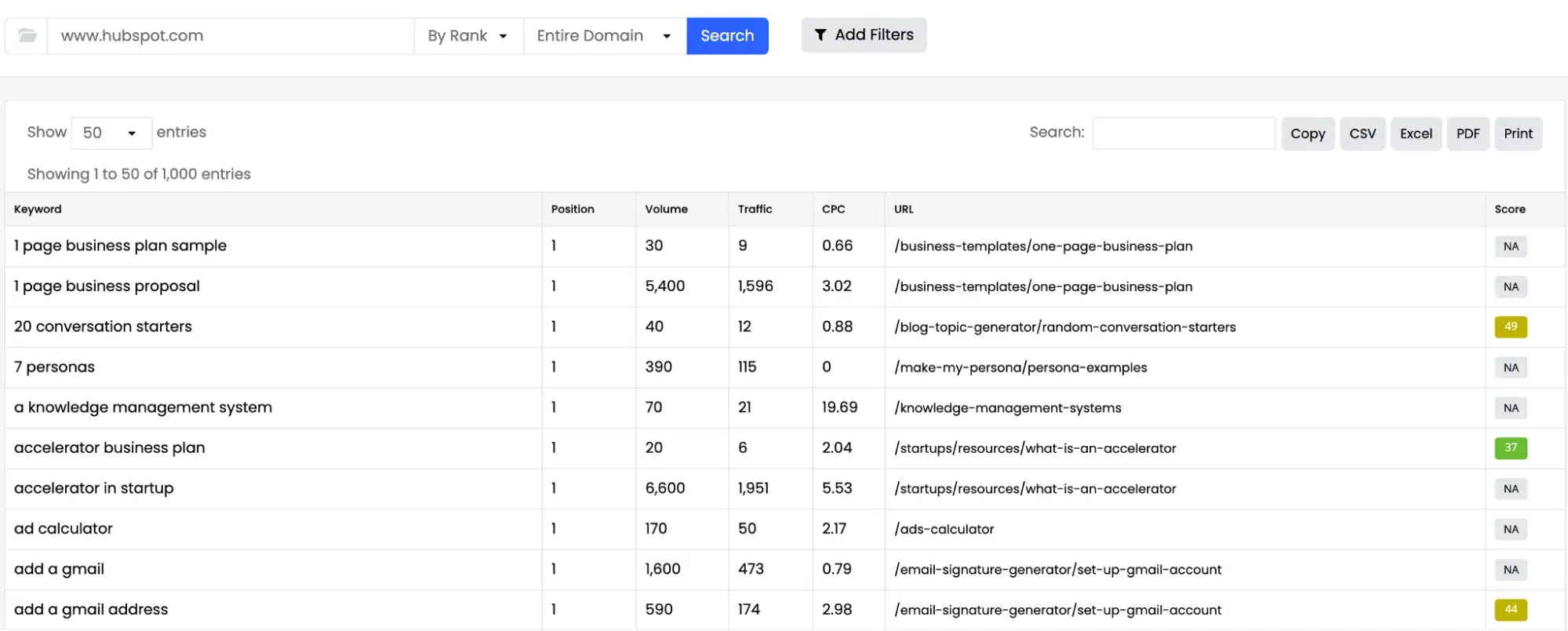Click the folder icon beside the domain field
Image resolution: width=1568 pixels, height=631 pixels.
point(27,36)
